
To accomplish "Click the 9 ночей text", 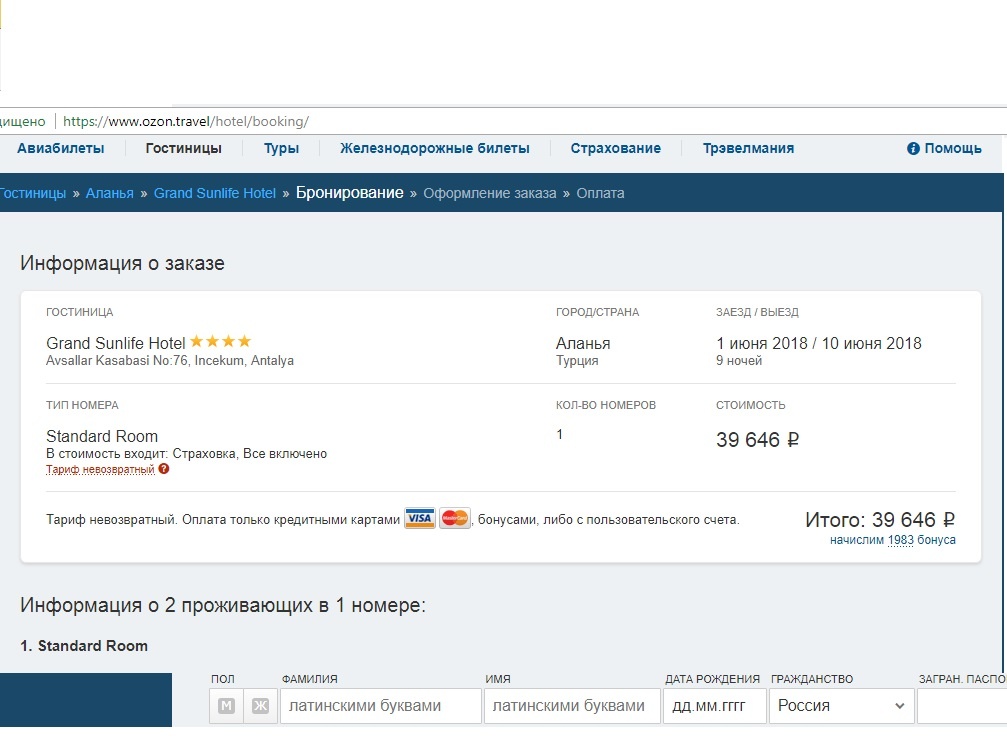I will click(739, 361).
